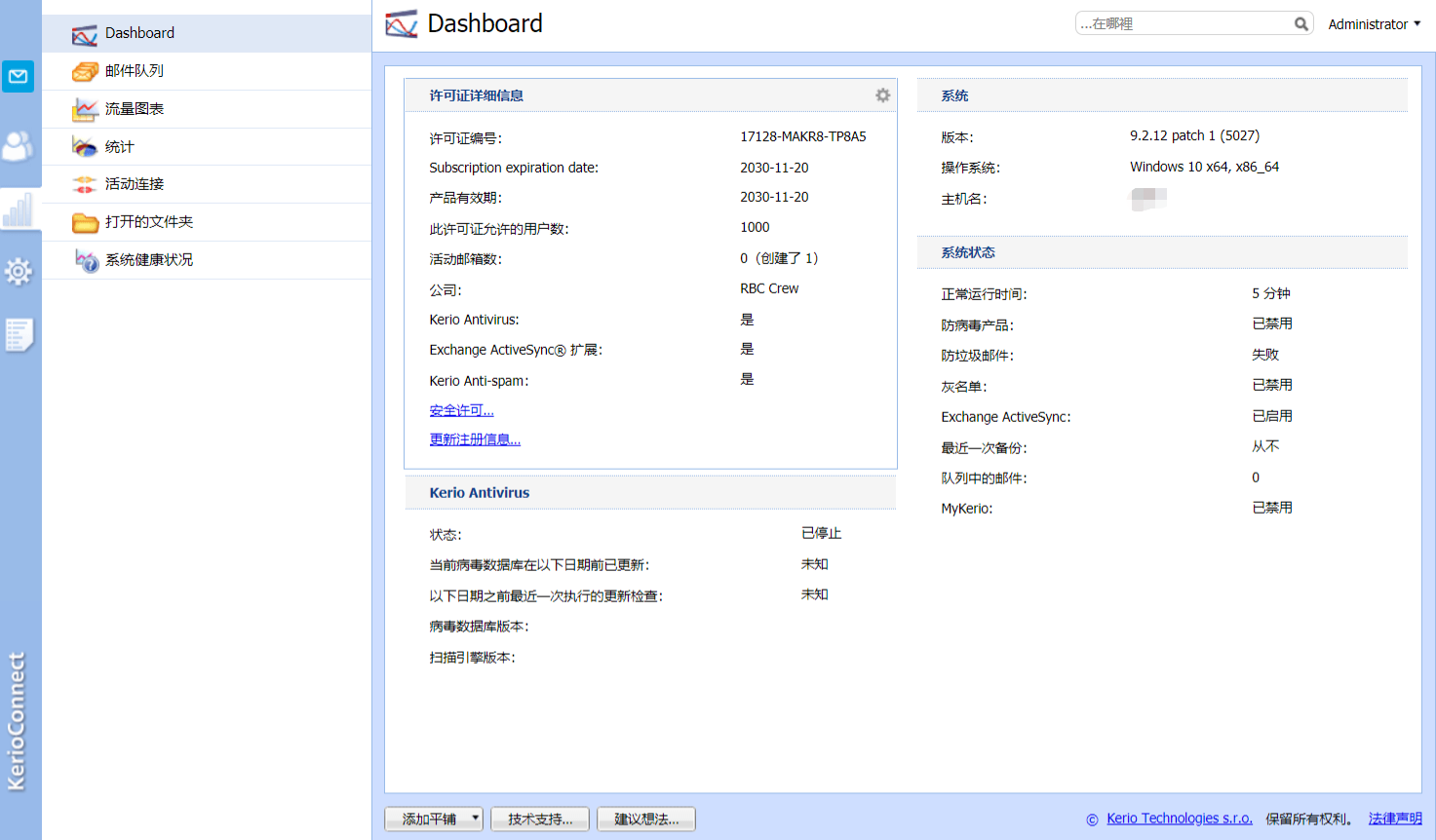Viewport: 1436px width, 840px height.
Task: Click the uptime value 5 分钟
Action: [x=1271, y=293]
